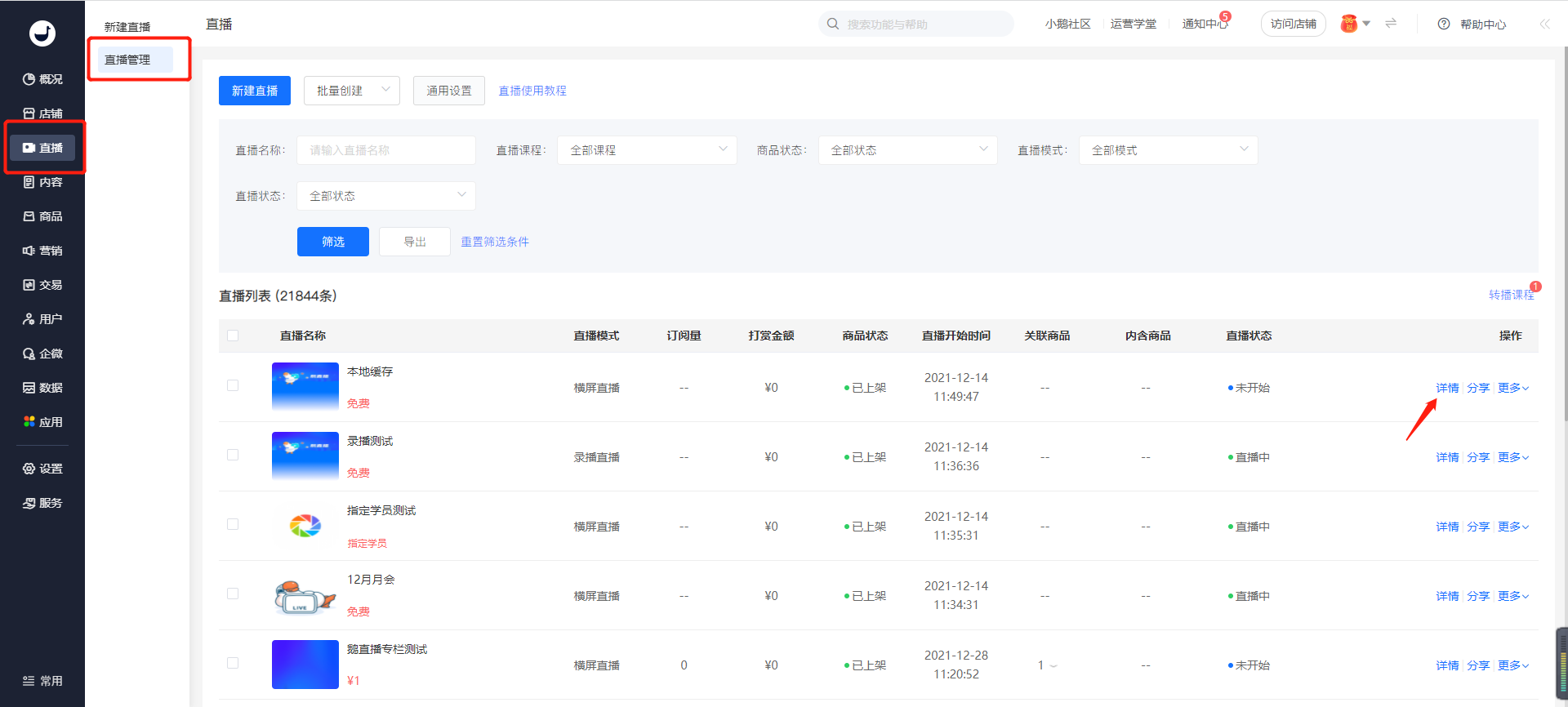Image resolution: width=1568 pixels, height=707 pixels.
Task: Open the 营销 marketing sidebar item
Action: pos(42,251)
